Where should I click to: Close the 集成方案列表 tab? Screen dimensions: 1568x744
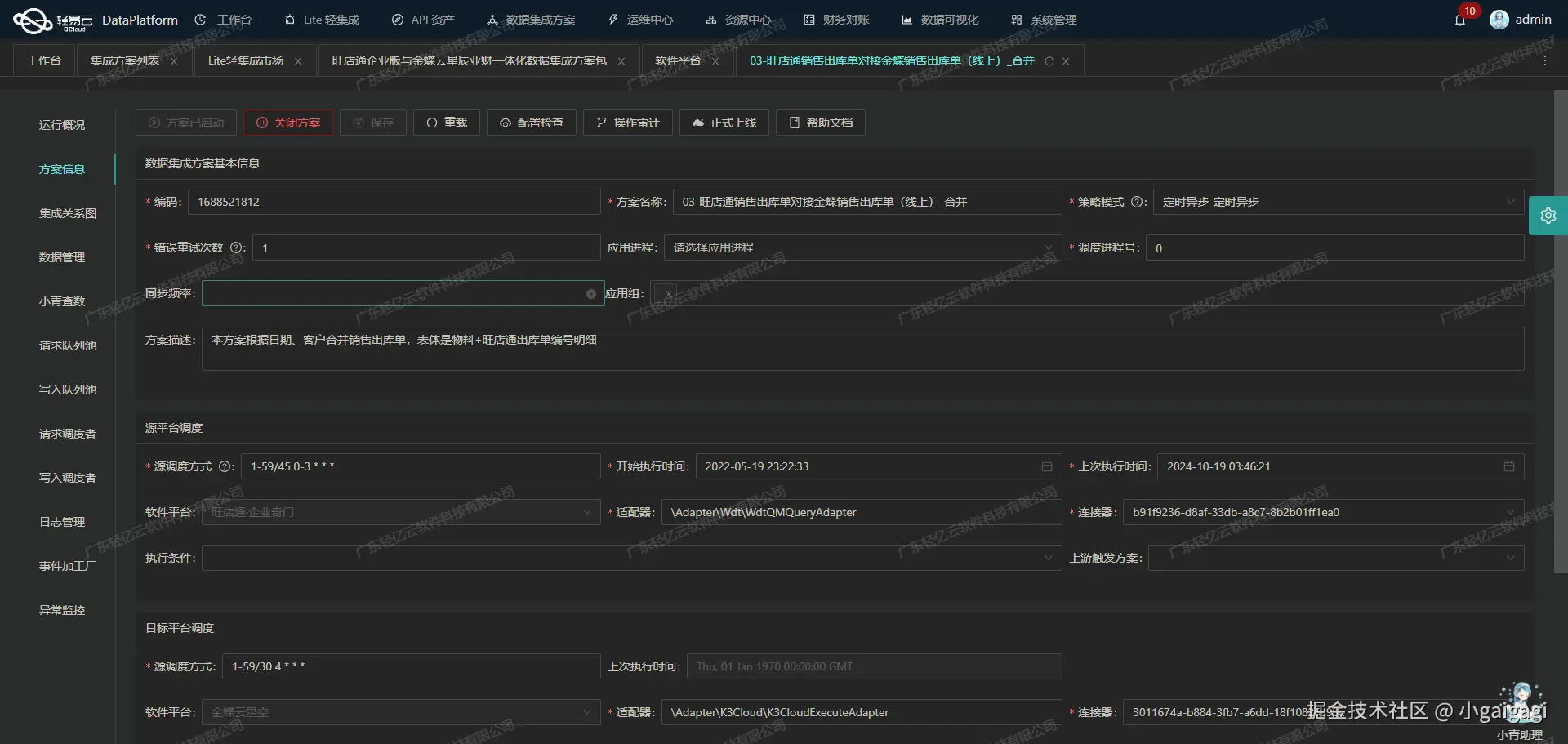click(174, 61)
